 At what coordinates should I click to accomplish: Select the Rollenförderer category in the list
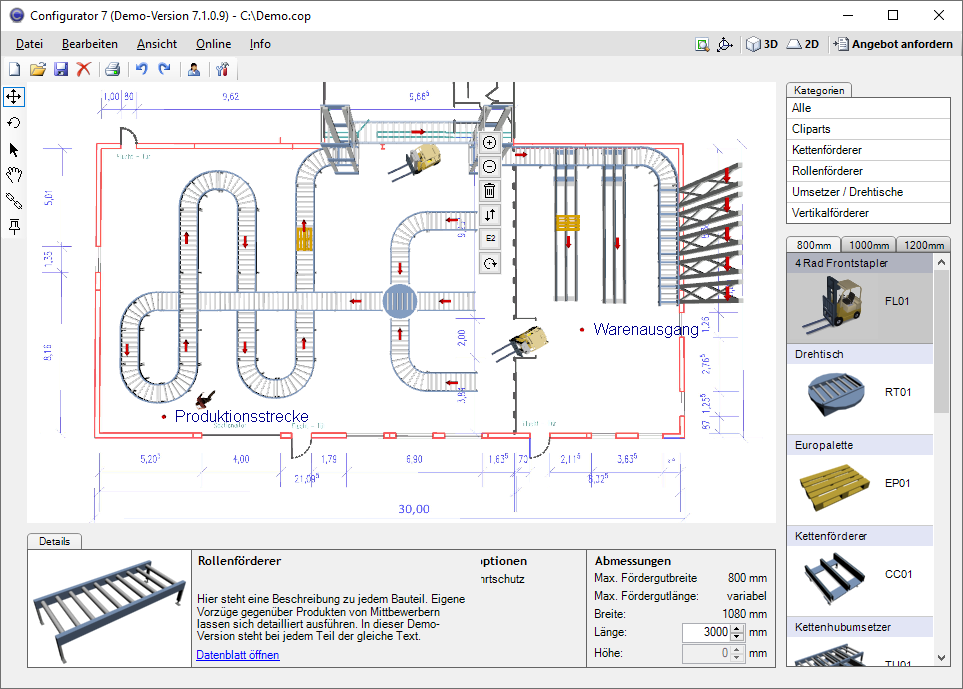click(x=868, y=171)
